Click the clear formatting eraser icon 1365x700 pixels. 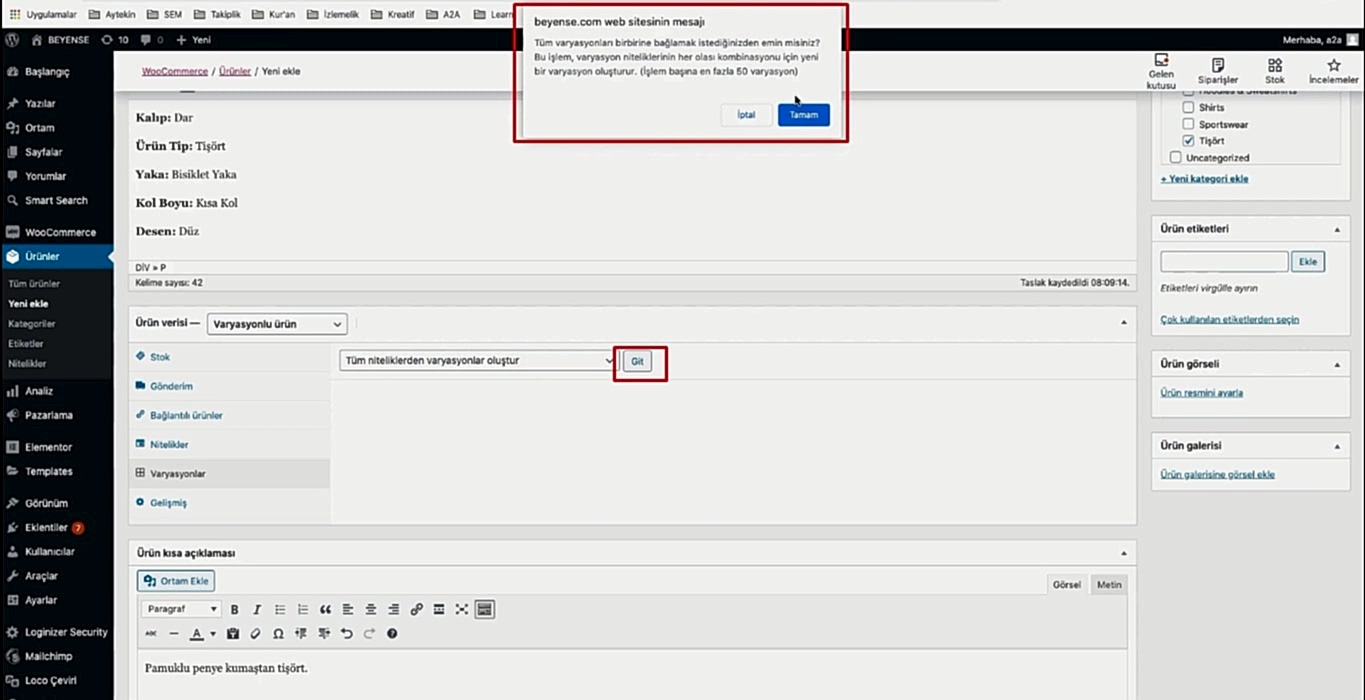pyautogui.click(x=255, y=633)
